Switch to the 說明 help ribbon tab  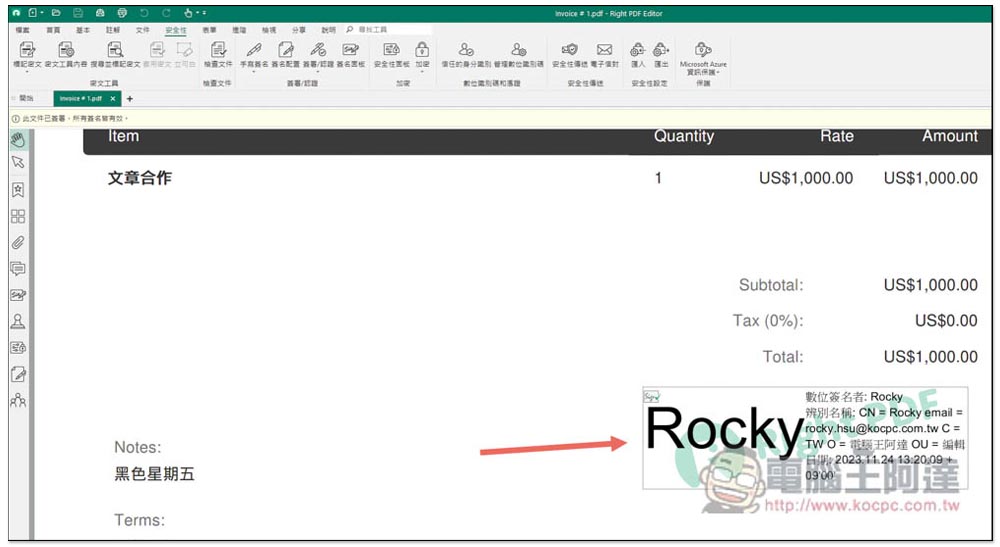(328, 30)
